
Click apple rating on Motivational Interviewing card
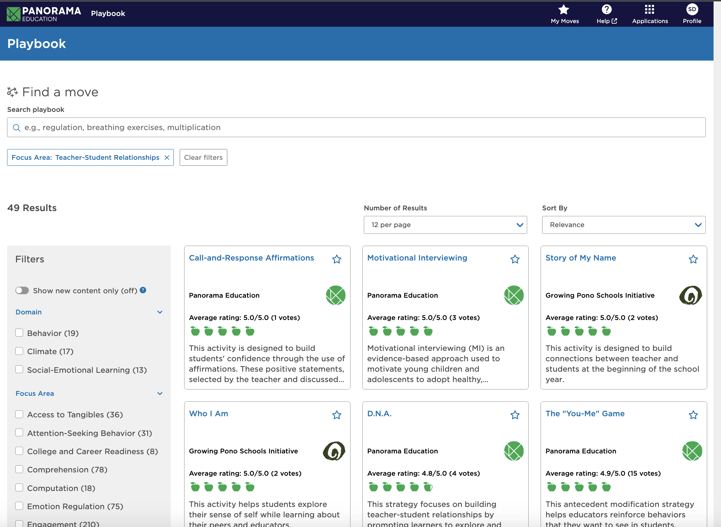[x=401, y=331]
